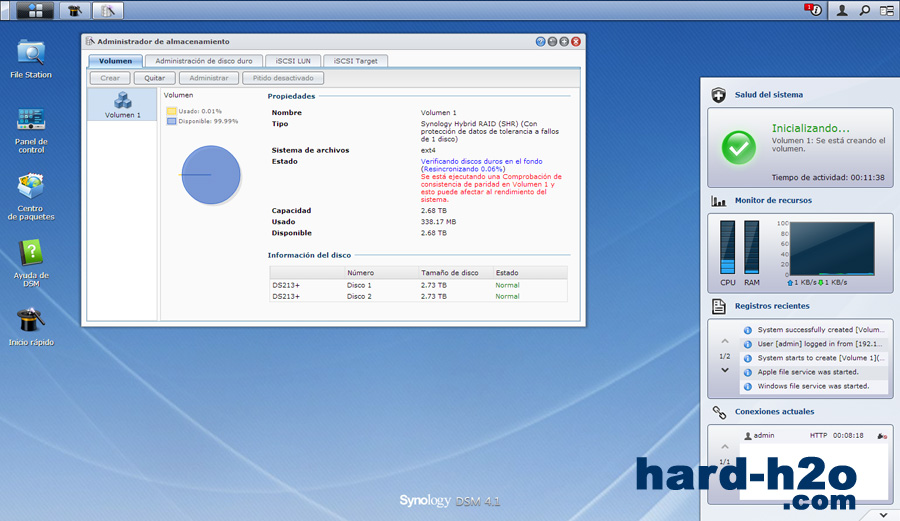Screen dimensions: 900x521
Task: Click log 'User [admin] logged in from'
Action: (814, 344)
